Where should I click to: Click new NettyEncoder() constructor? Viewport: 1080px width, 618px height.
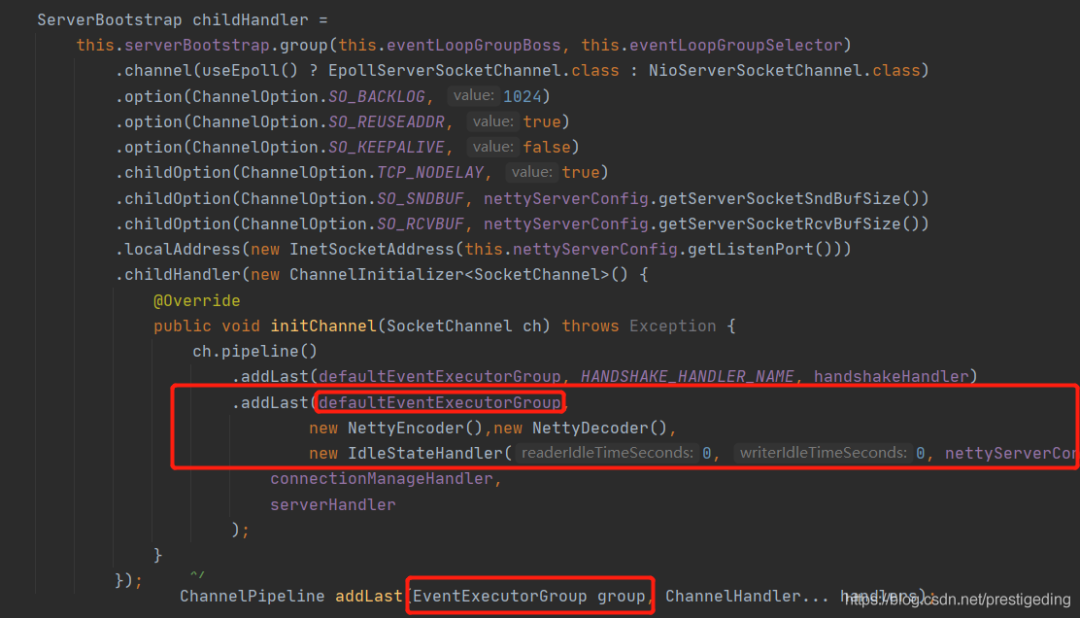click(396, 429)
